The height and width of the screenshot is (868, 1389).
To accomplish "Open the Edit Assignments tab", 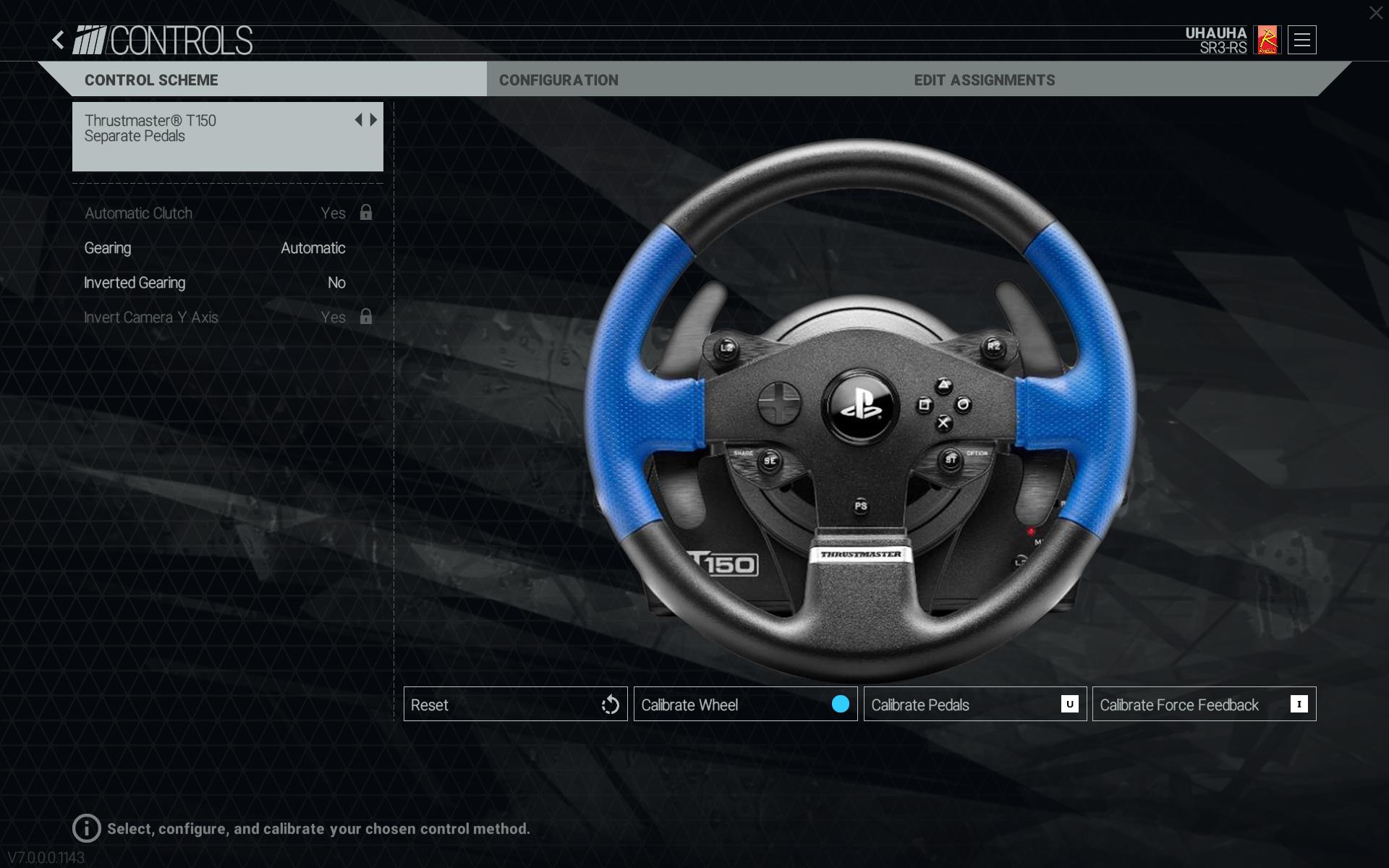I will click(984, 80).
